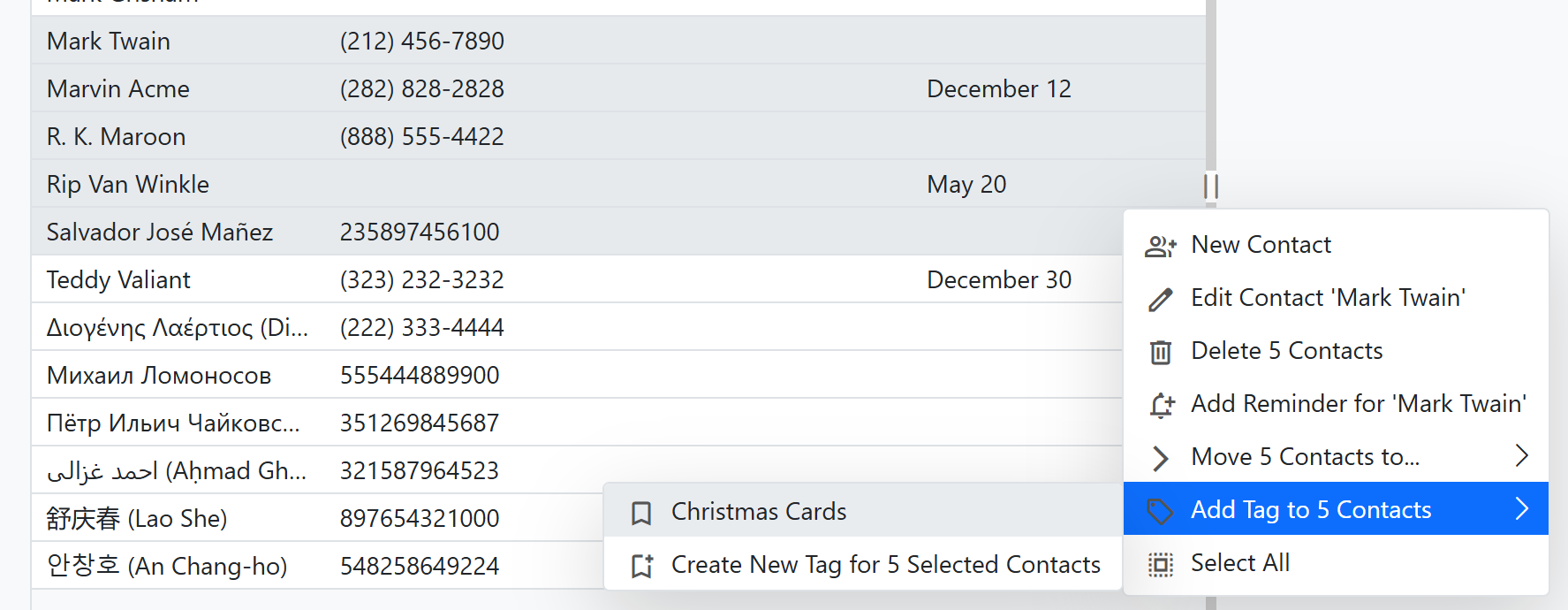
Task: Click the reminder bell icon
Action: pos(1160,404)
